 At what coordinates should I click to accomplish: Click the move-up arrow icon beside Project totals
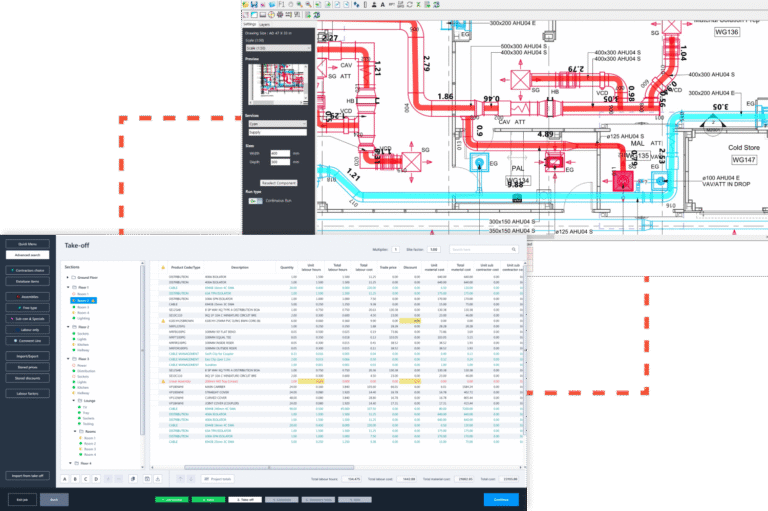tap(180, 479)
